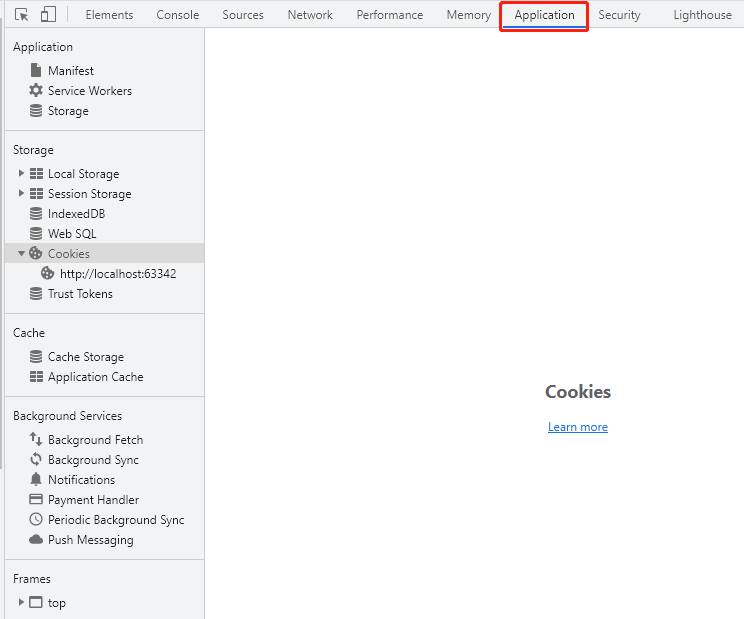Click the Web SQL database icon
The width and height of the screenshot is (744, 619).
(36, 233)
